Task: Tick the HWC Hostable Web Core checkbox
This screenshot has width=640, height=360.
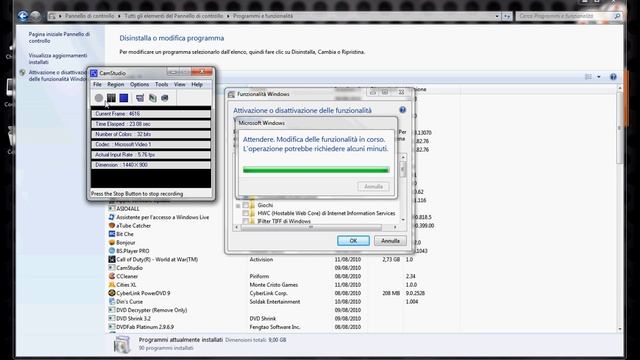Action: coord(245,213)
